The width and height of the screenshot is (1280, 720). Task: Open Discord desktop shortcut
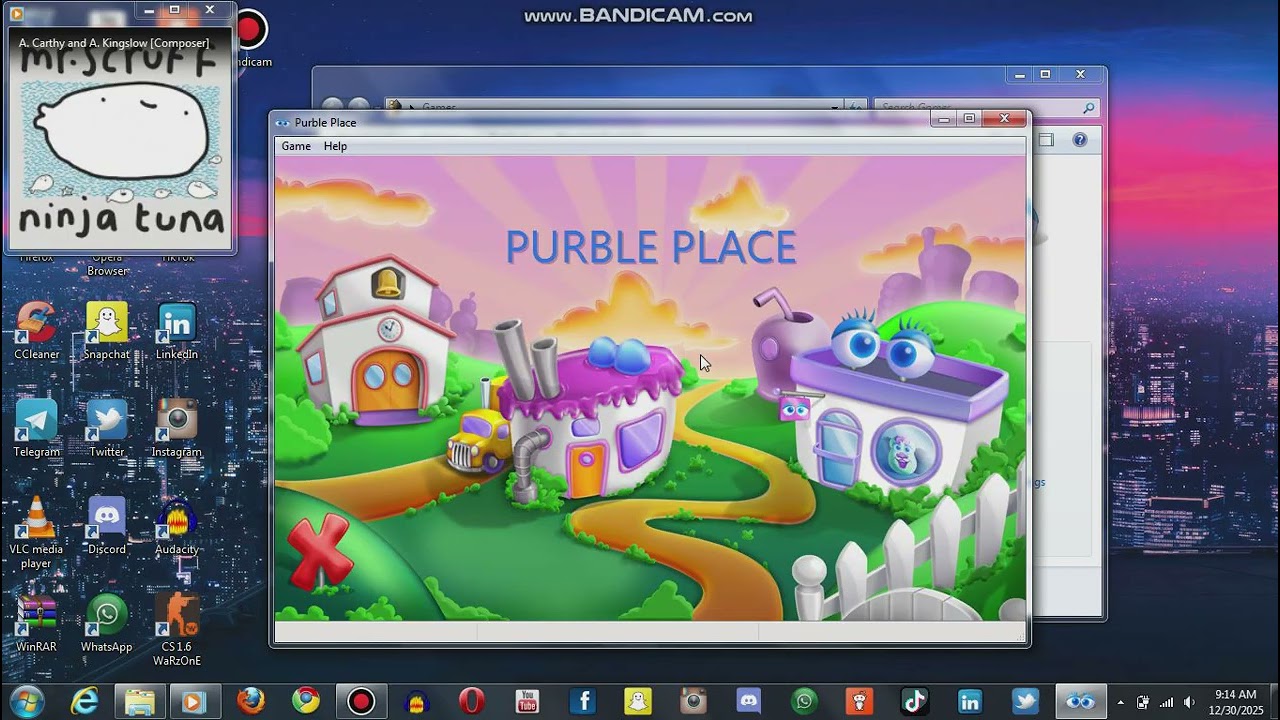click(x=107, y=526)
